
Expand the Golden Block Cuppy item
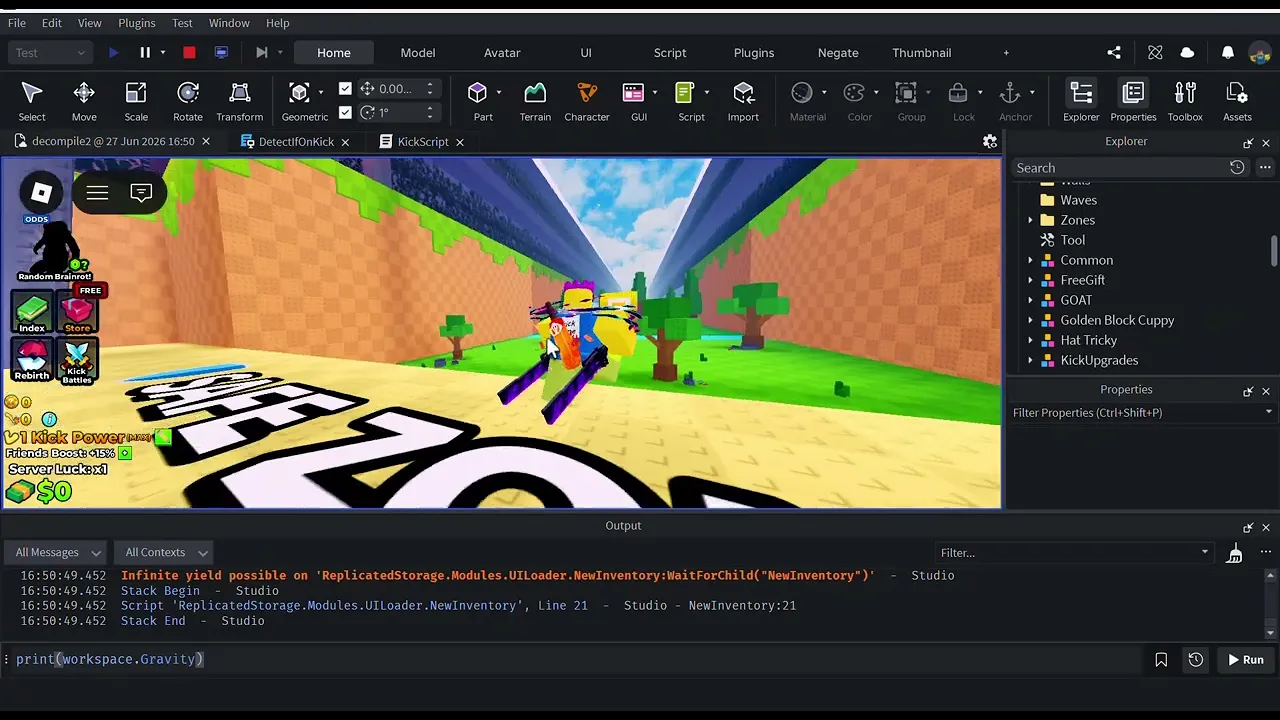(x=1031, y=320)
